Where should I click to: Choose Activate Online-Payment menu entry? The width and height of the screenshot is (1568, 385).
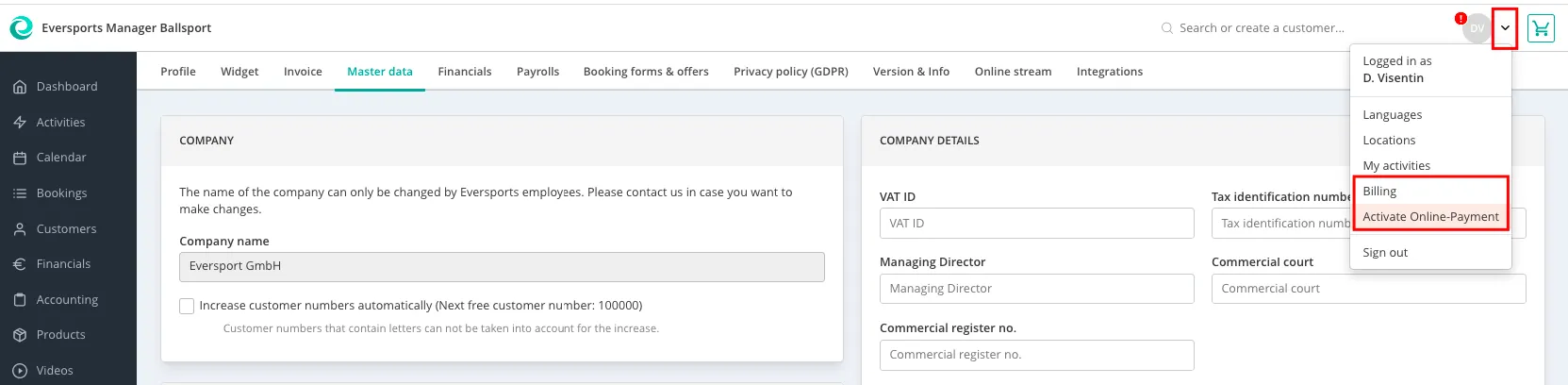[x=1429, y=217]
